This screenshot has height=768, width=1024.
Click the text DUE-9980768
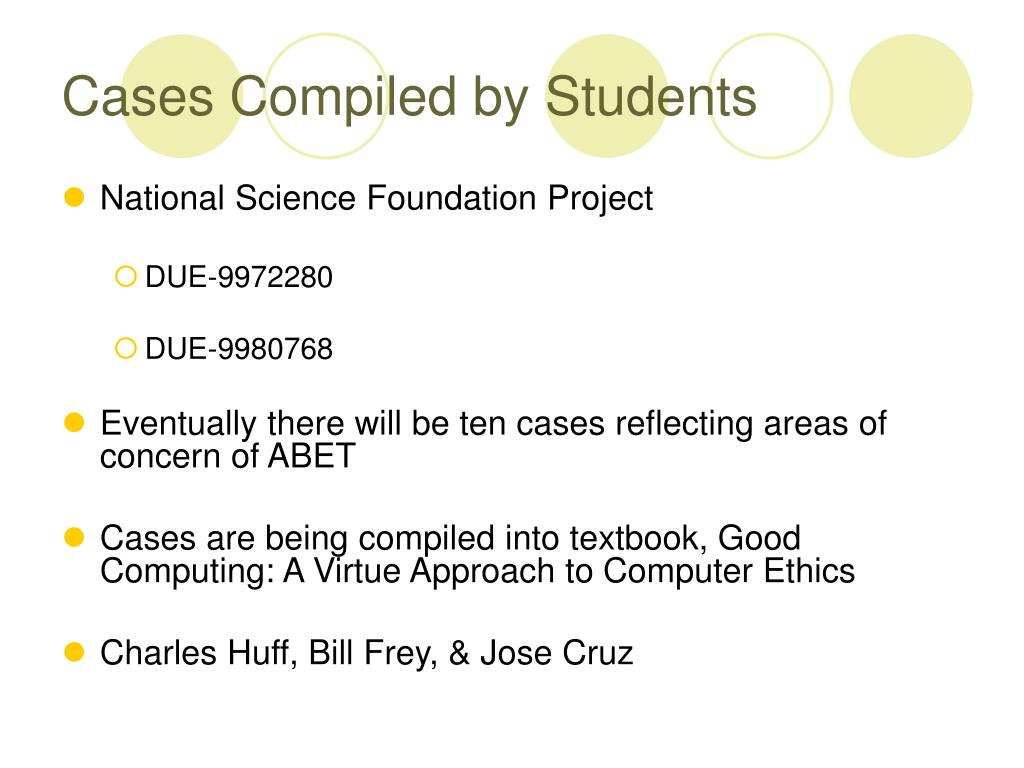[239, 349]
